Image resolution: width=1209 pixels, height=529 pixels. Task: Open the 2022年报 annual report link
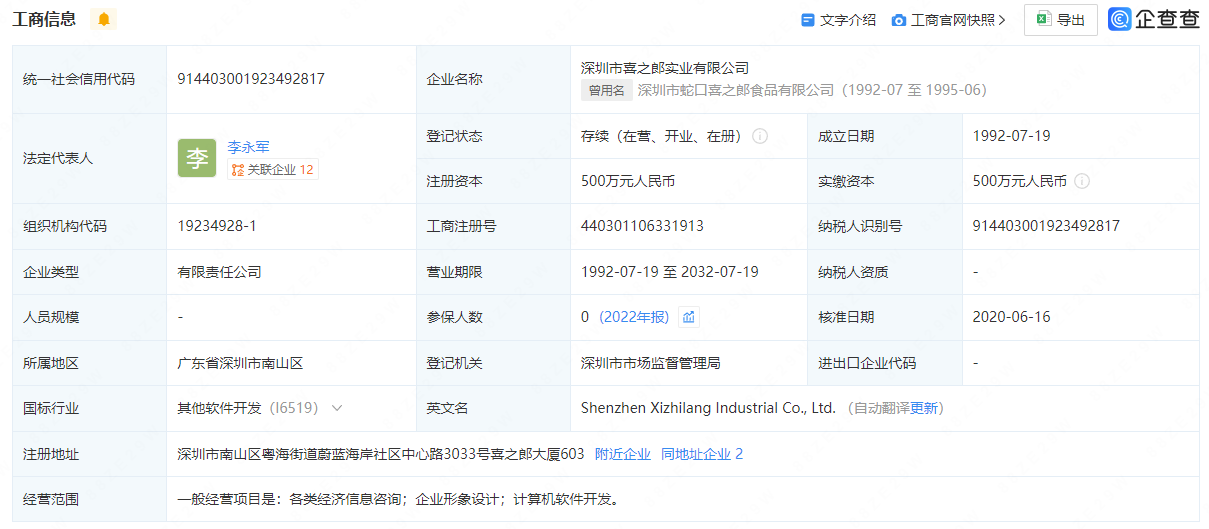click(x=634, y=317)
